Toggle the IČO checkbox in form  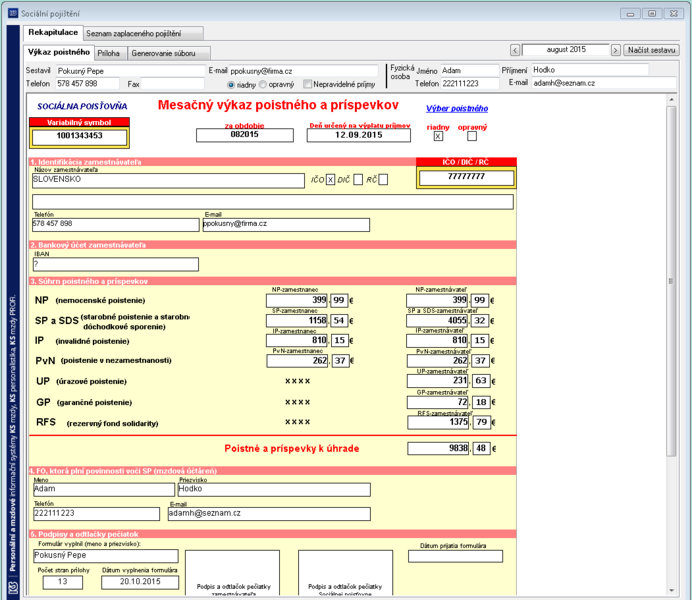pos(330,180)
